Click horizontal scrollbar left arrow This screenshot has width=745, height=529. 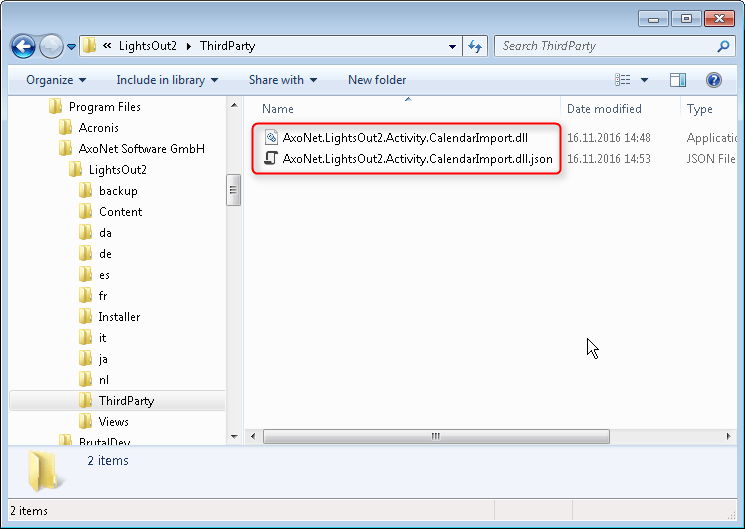point(253,436)
